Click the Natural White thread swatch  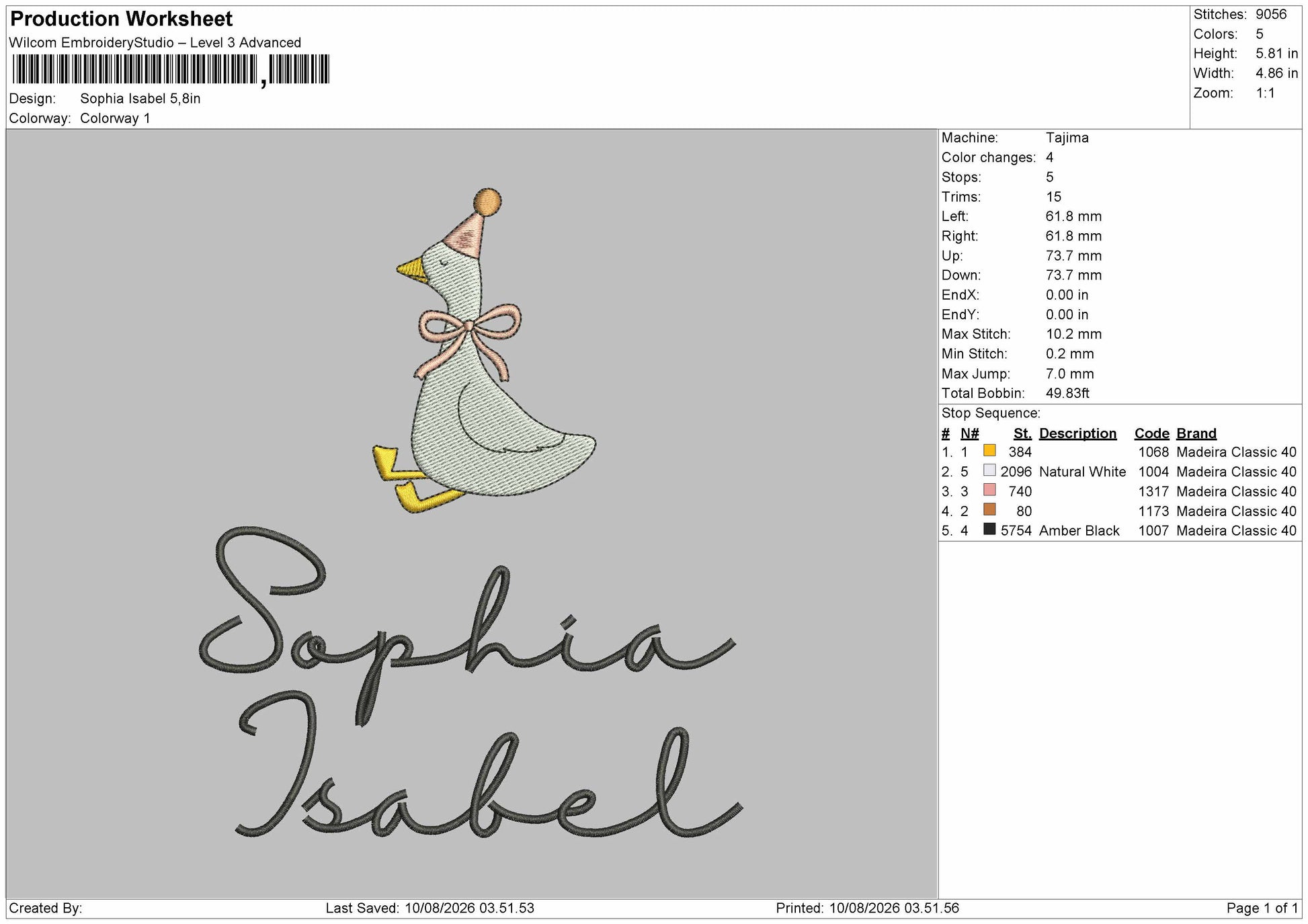(989, 470)
